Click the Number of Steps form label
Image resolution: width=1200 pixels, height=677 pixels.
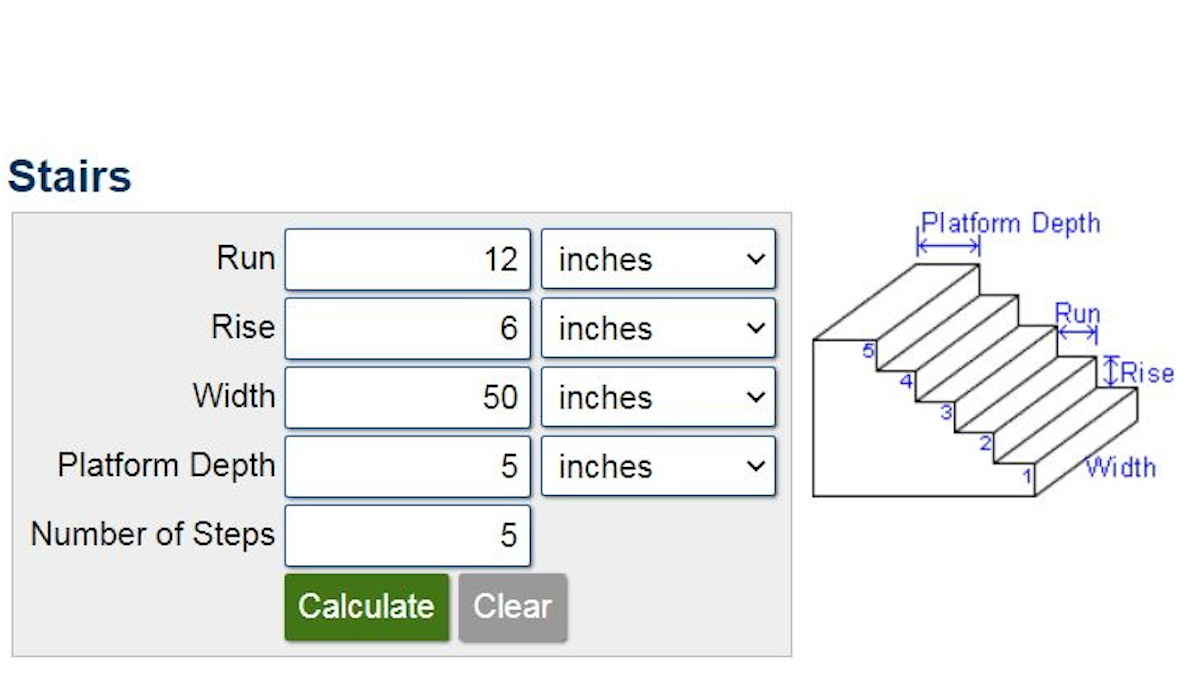(x=153, y=535)
